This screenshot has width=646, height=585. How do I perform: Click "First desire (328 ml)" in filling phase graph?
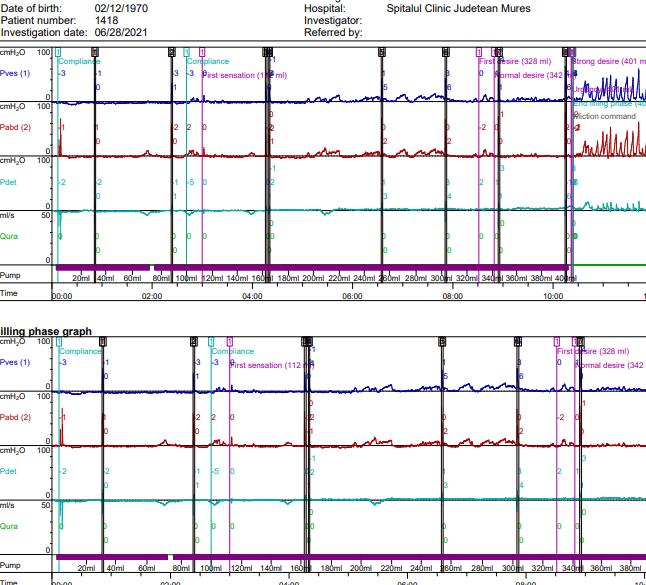pos(593,351)
